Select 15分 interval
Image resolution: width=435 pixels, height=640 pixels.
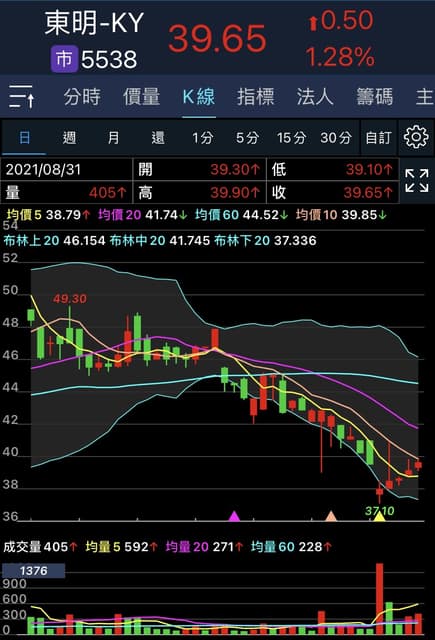tap(291, 138)
